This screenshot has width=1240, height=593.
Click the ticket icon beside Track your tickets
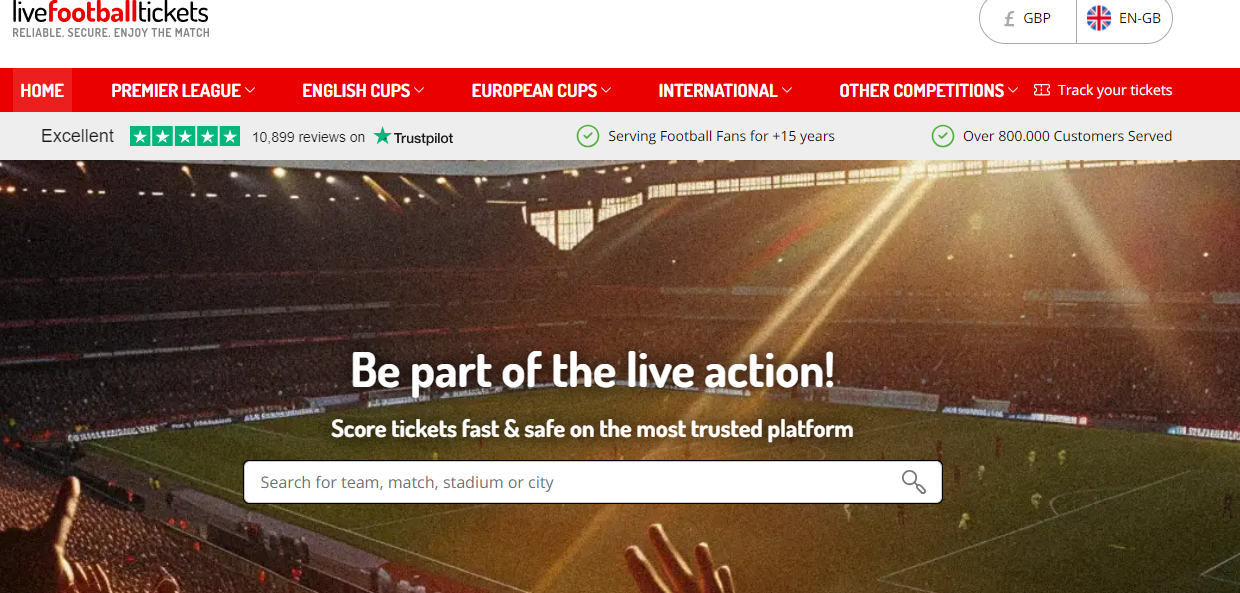(1042, 90)
